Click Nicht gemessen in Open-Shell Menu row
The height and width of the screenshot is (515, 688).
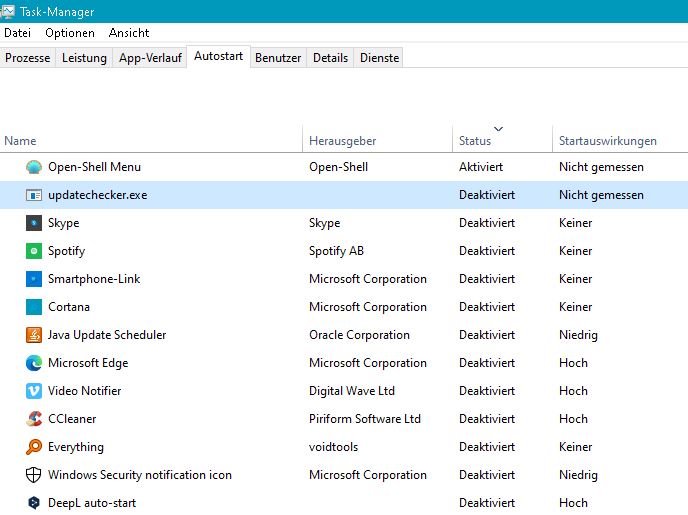[601, 167]
